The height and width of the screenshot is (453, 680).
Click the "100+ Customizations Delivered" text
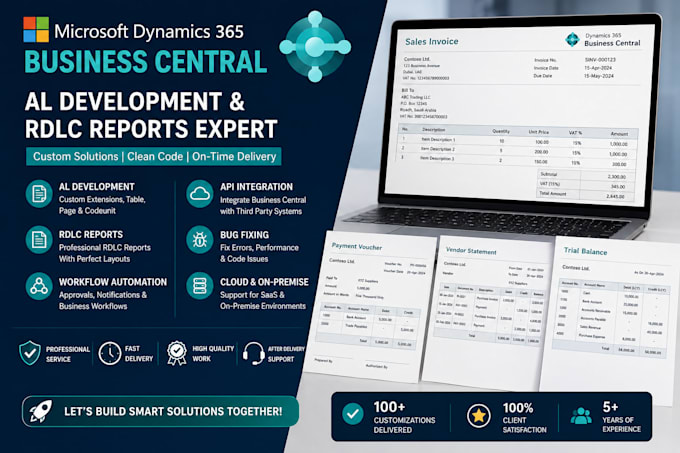[405, 417]
